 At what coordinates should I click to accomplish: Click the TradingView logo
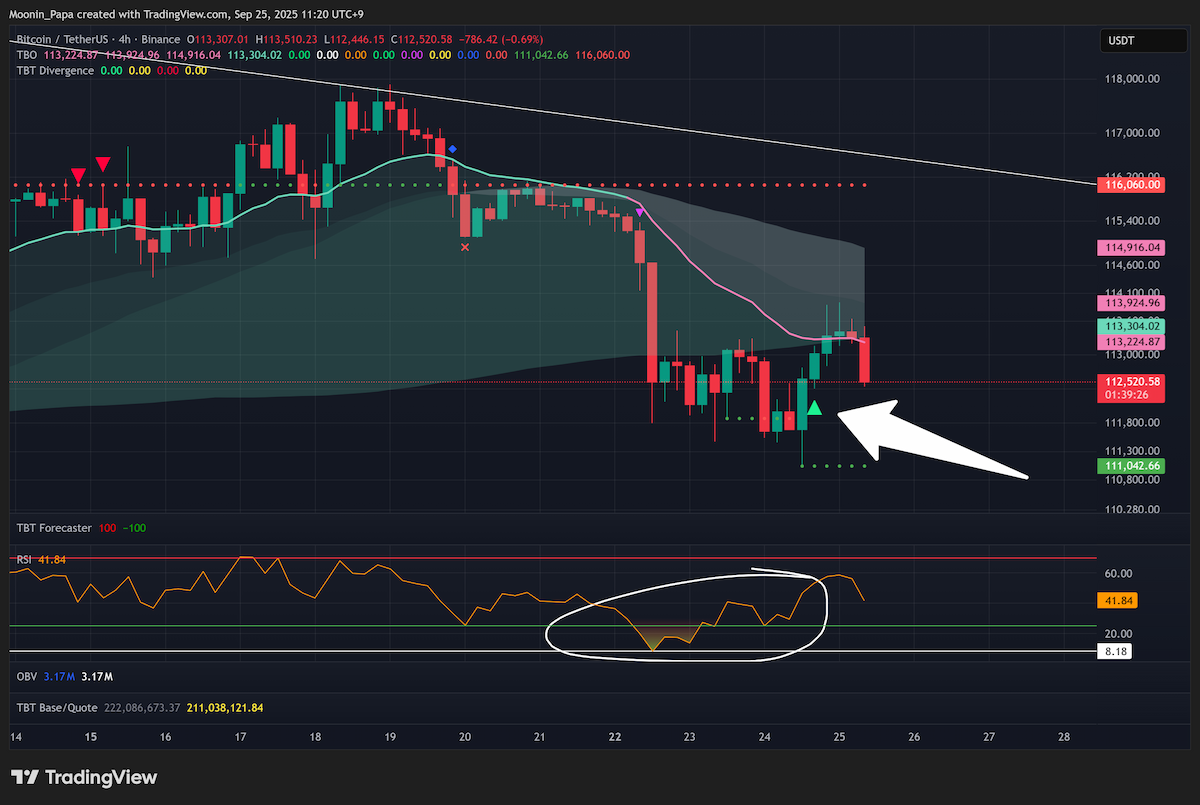[84, 777]
